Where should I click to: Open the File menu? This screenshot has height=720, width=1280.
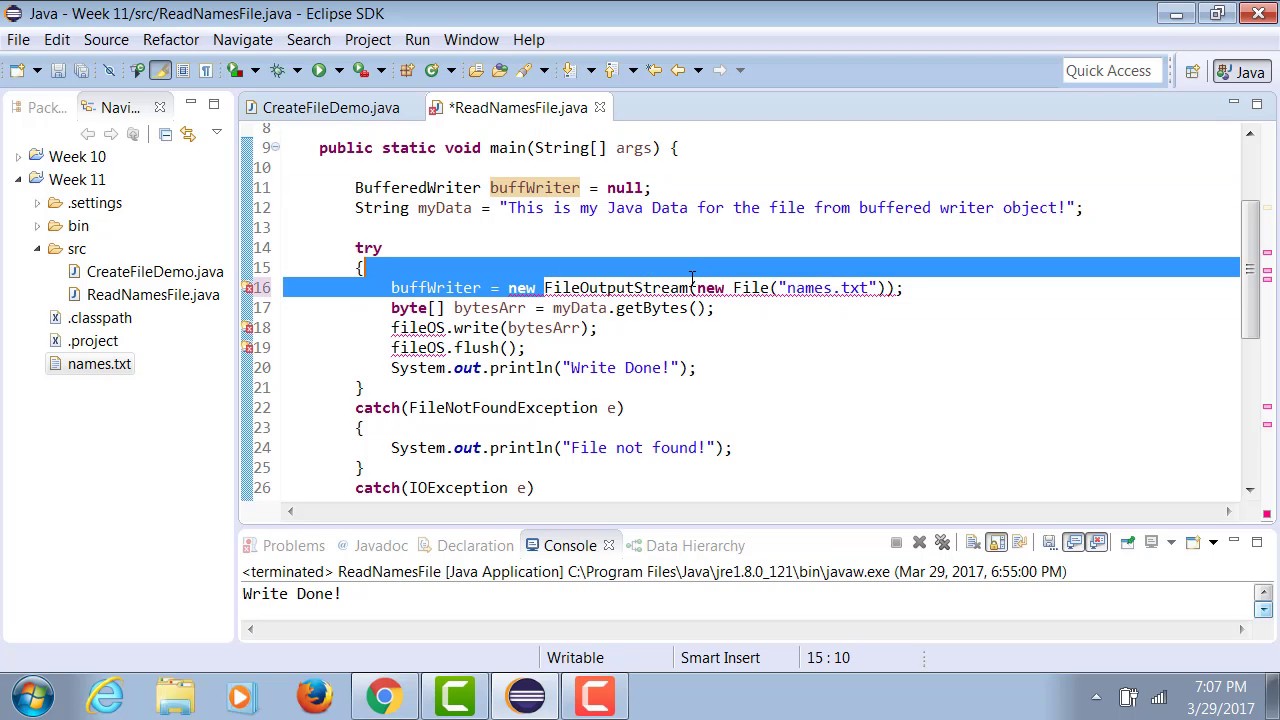pyautogui.click(x=18, y=40)
